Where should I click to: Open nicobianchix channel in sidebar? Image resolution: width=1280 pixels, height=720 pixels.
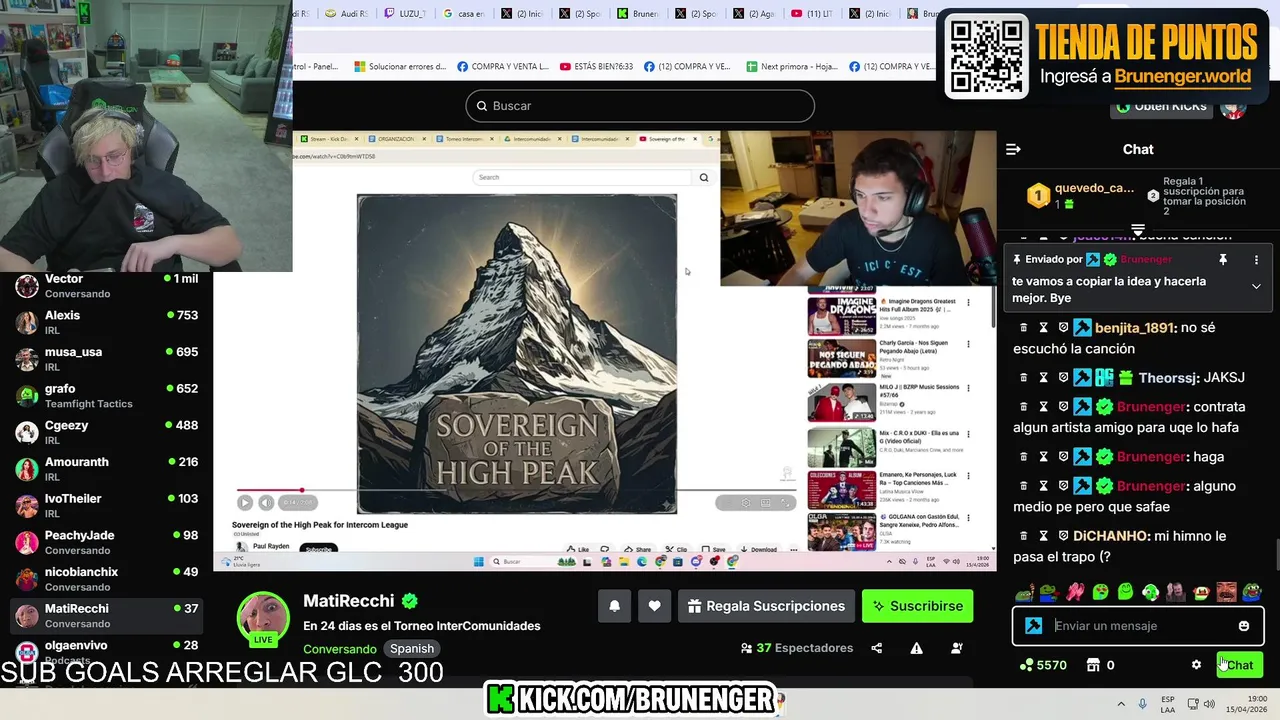coord(106,579)
